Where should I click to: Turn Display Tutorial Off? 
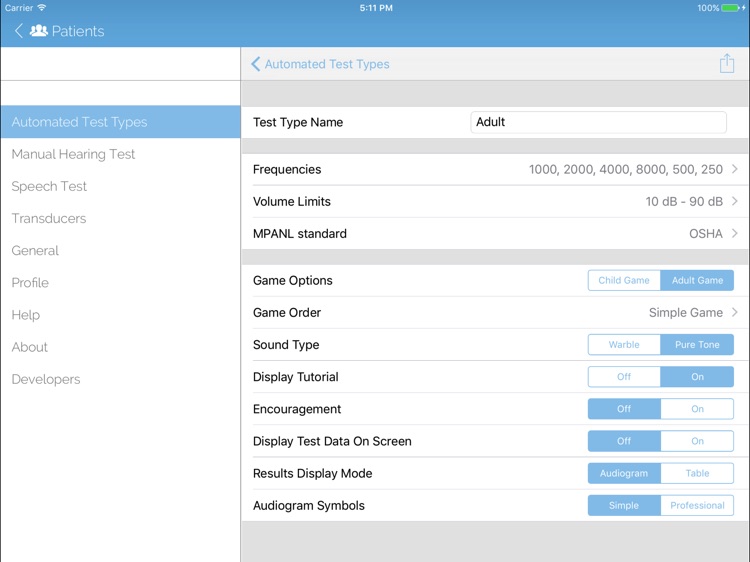coord(624,376)
